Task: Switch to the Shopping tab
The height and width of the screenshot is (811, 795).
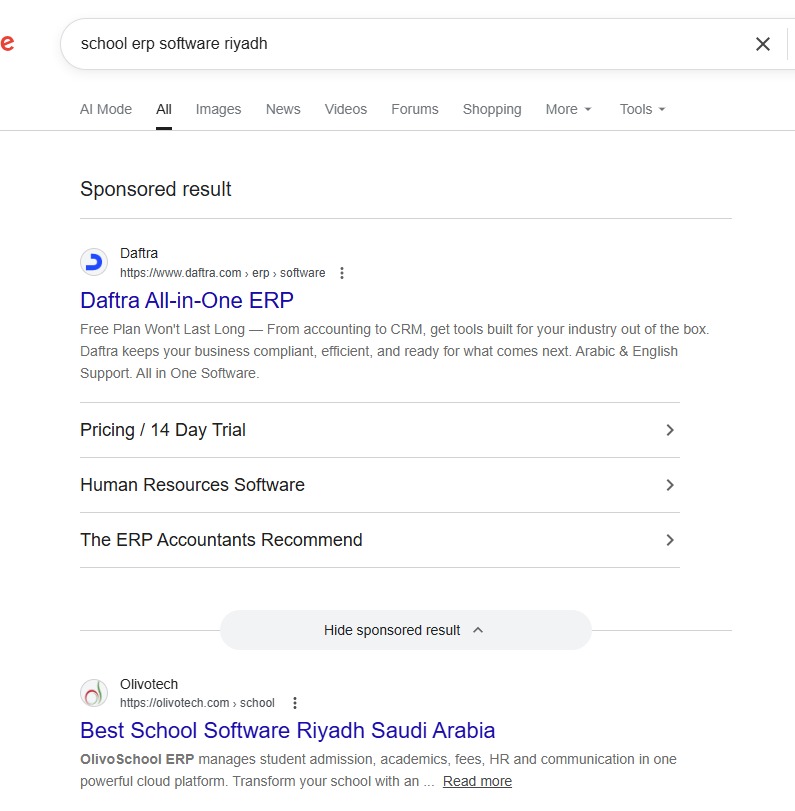Action: click(492, 109)
